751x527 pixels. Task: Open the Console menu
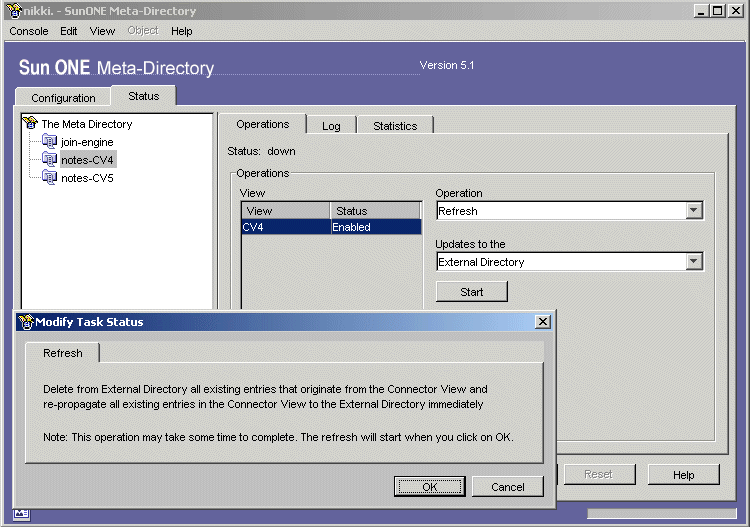[x=29, y=31]
